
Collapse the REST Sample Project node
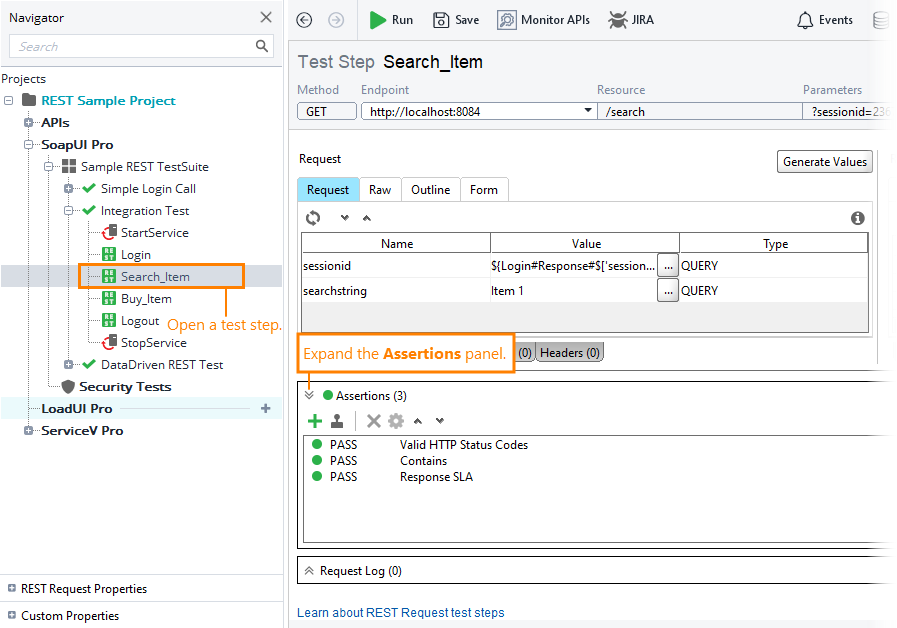point(9,101)
